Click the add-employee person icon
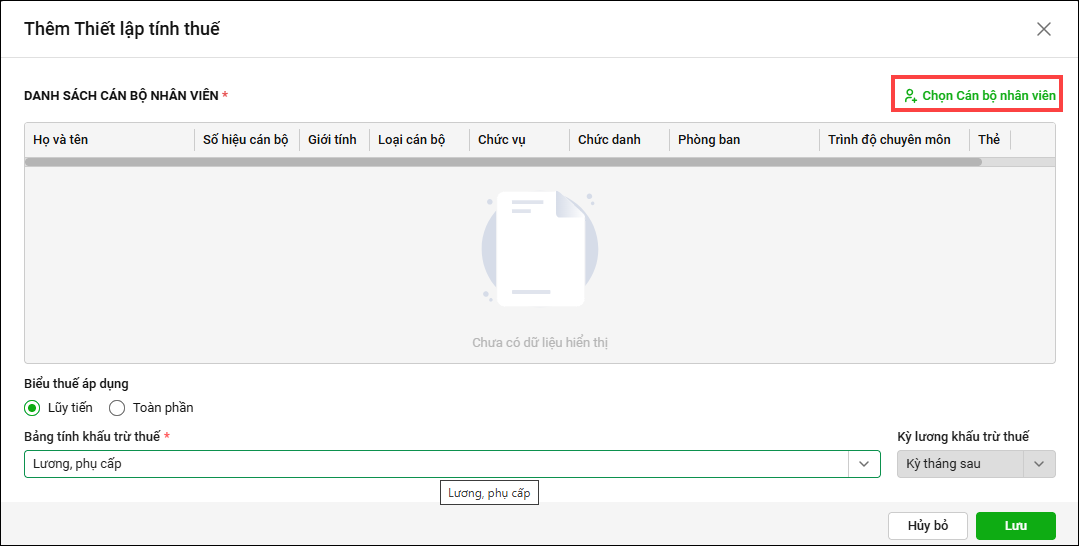This screenshot has height=546, width=1079. tap(910, 96)
